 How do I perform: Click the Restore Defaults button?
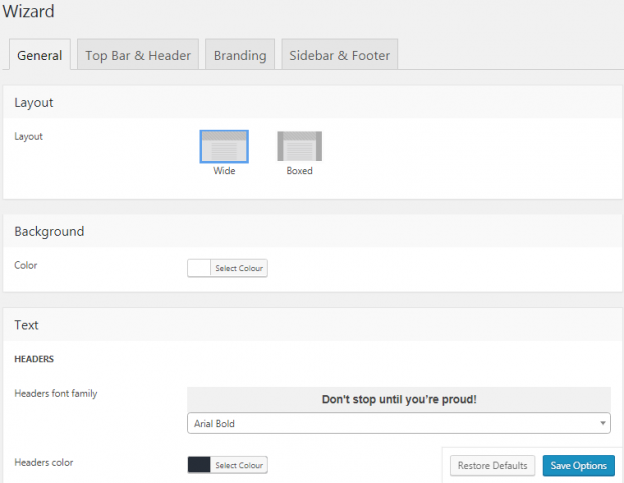click(492, 465)
